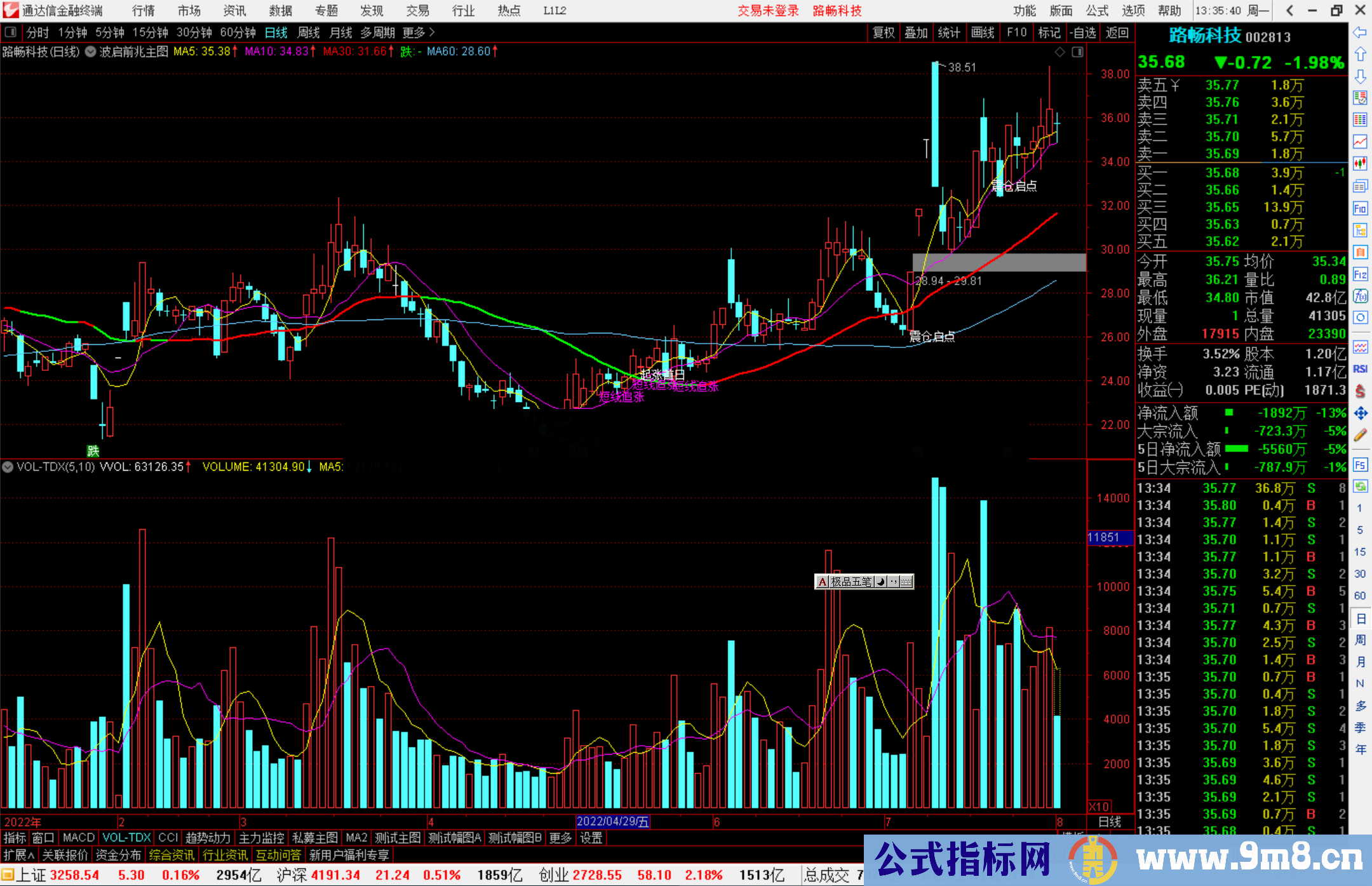Open the 更多 indicators list in bottom tabs
This screenshot has width=1372, height=886.
click(x=560, y=838)
